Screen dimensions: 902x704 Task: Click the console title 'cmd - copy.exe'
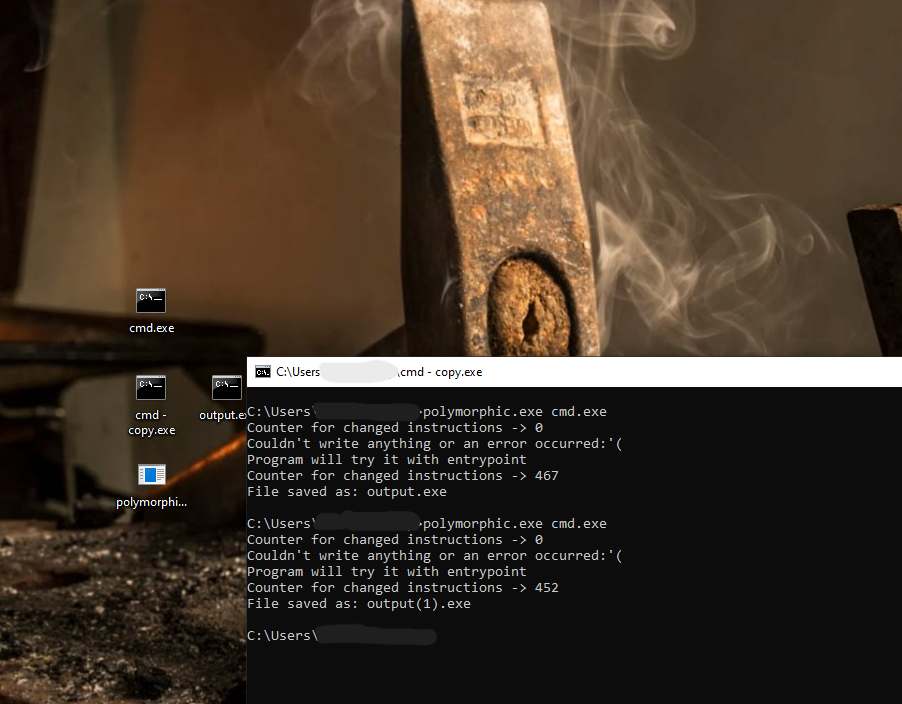click(441, 372)
